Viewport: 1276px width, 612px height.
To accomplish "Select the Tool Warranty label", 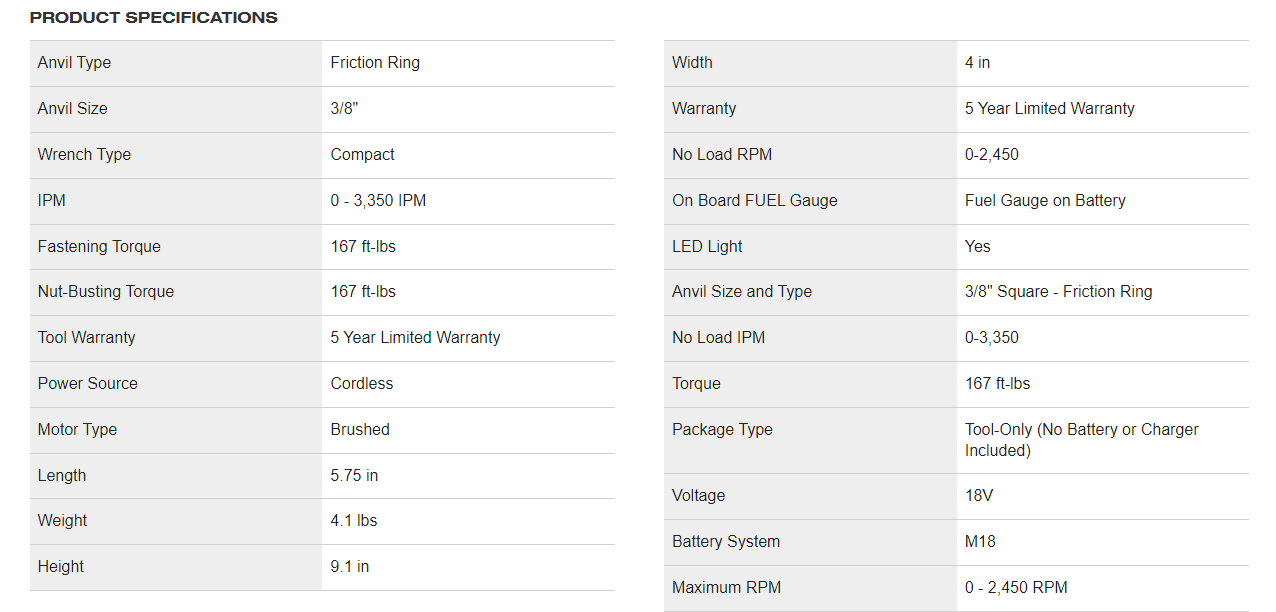I will 86,338.
